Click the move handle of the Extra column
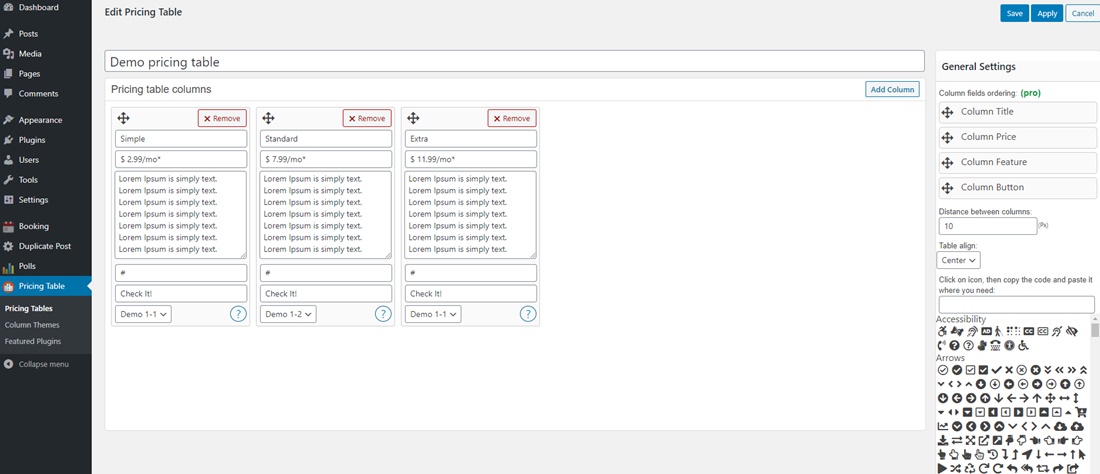The width and height of the screenshot is (1100, 474). click(413, 118)
